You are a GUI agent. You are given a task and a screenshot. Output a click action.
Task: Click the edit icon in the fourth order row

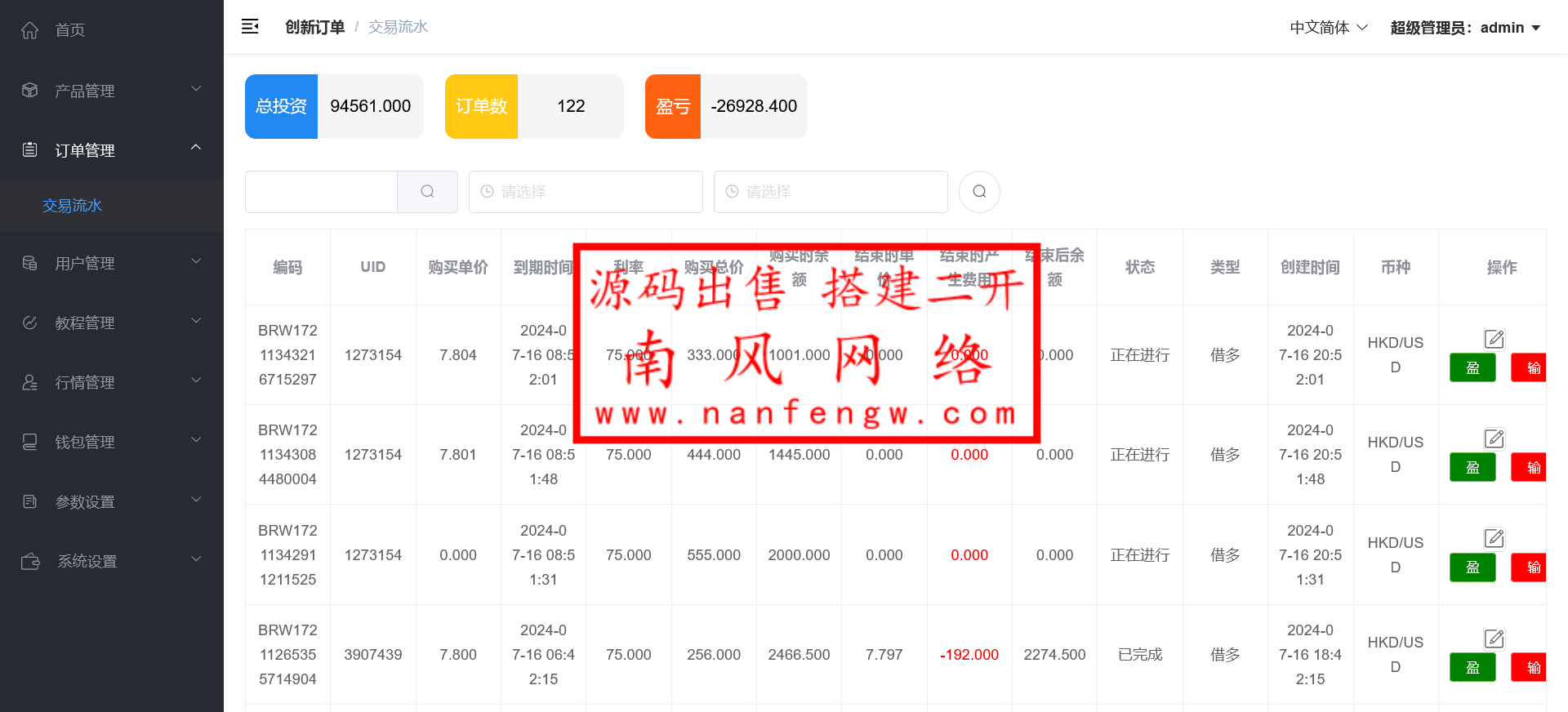1494,639
